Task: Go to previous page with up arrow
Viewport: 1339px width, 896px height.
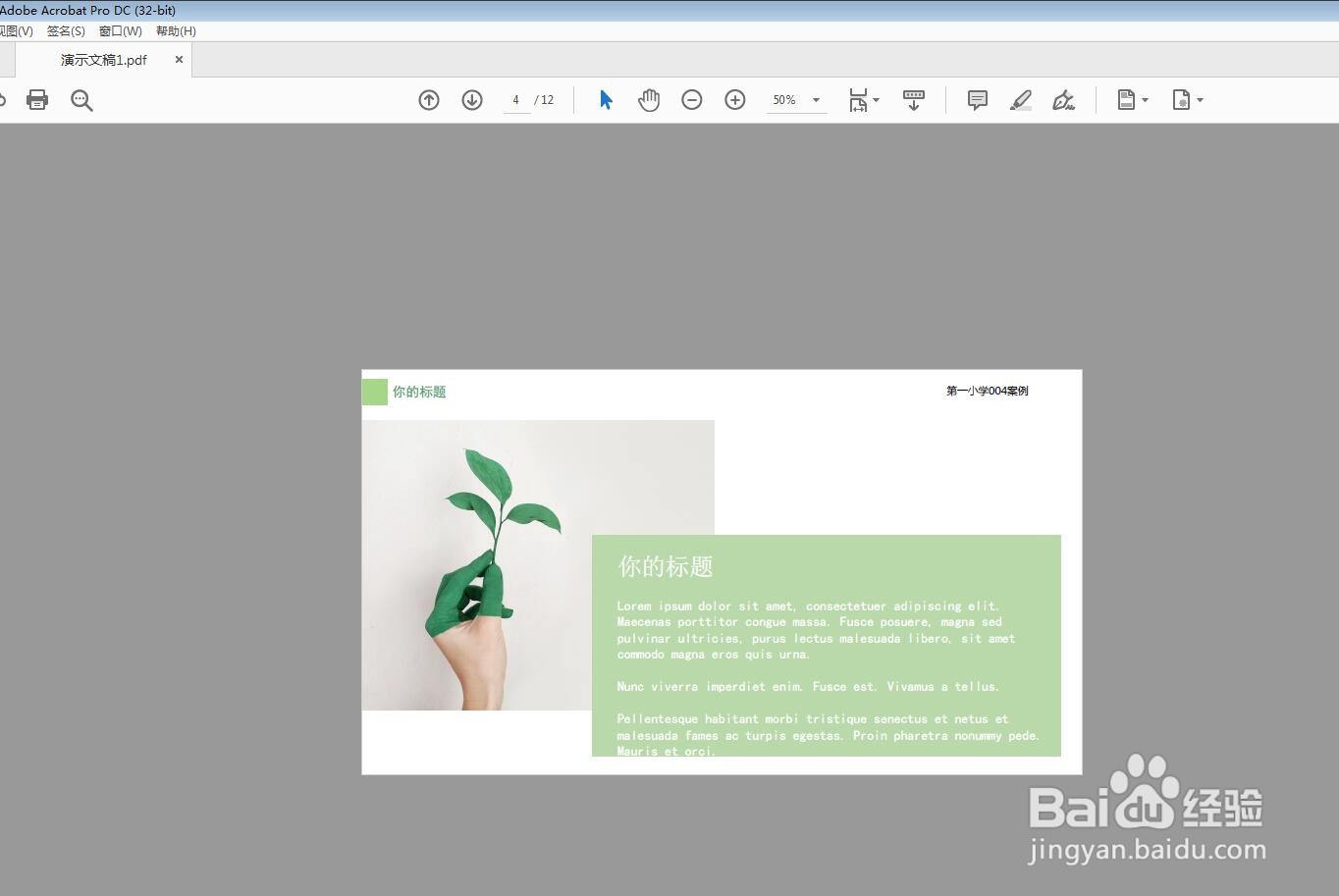Action: point(429,100)
